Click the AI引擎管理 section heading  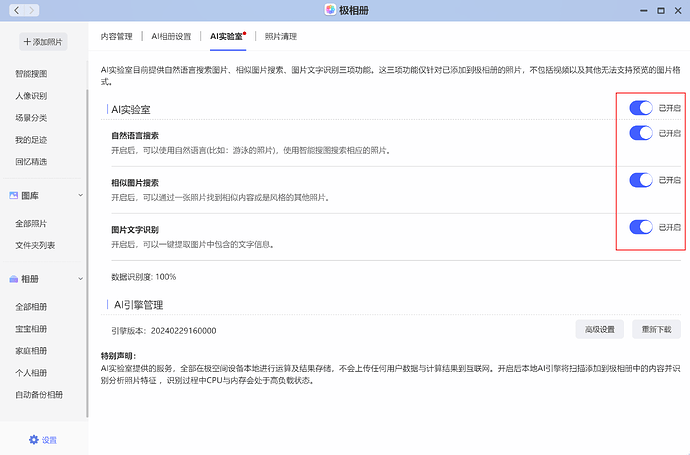tap(139, 305)
